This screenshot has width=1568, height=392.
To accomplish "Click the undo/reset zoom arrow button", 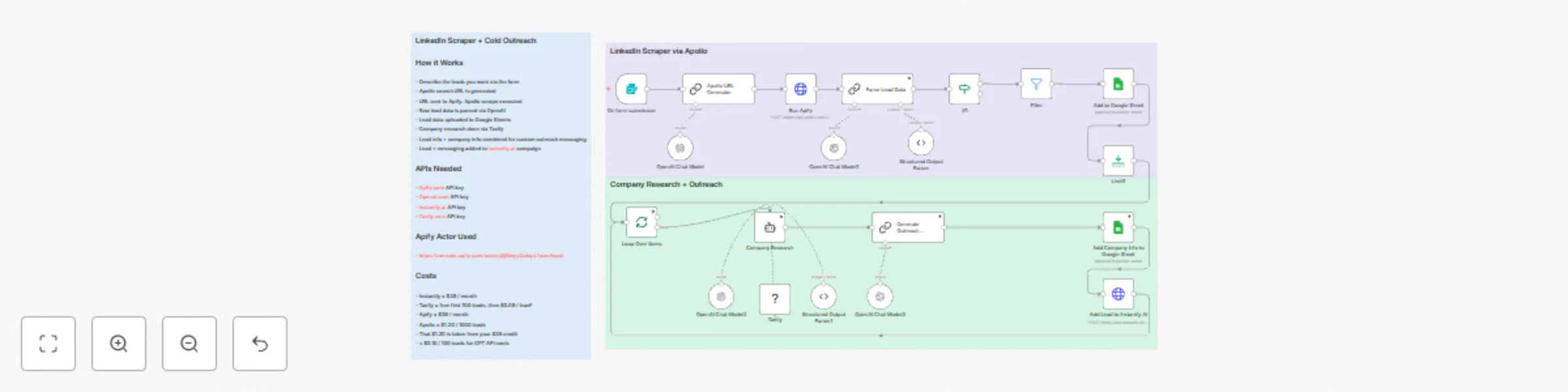I will coord(260,344).
